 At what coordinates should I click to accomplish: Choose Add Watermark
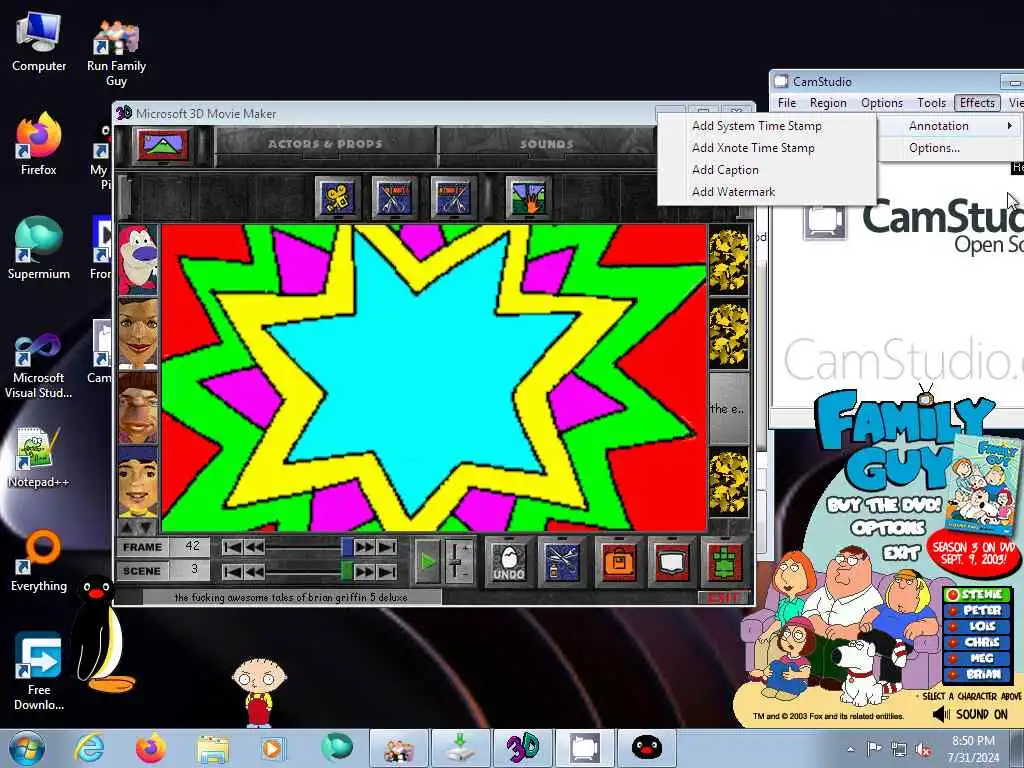pyautogui.click(x=767, y=192)
